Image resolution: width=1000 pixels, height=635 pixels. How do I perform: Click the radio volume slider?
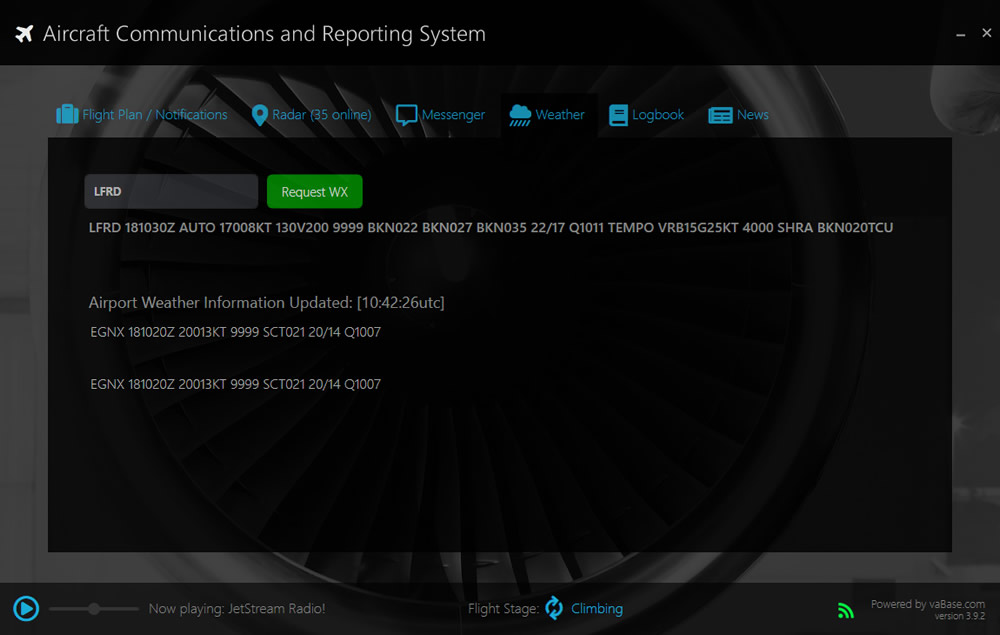(x=94, y=609)
